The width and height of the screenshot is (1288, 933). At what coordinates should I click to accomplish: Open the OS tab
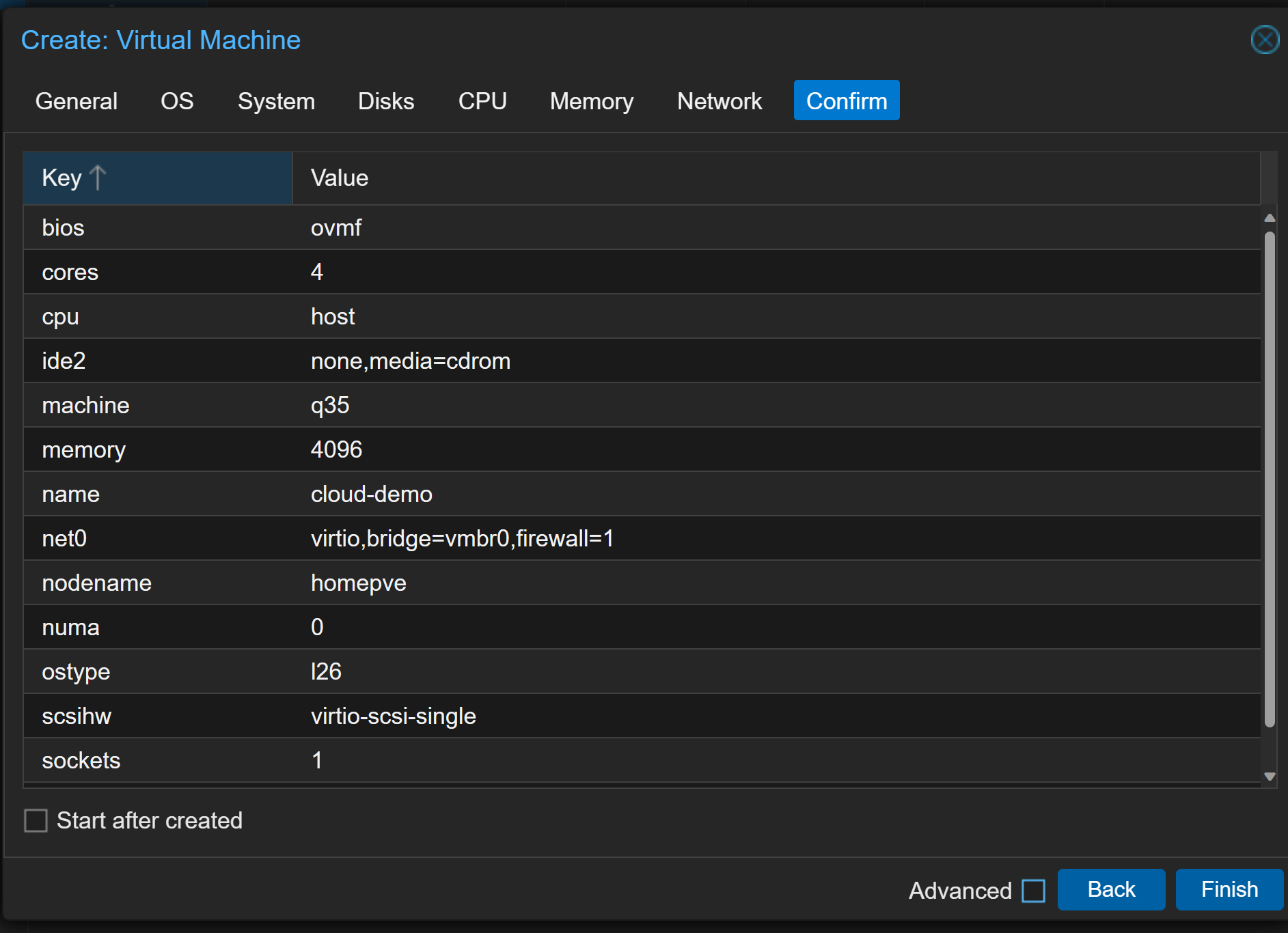pyautogui.click(x=177, y=101)
